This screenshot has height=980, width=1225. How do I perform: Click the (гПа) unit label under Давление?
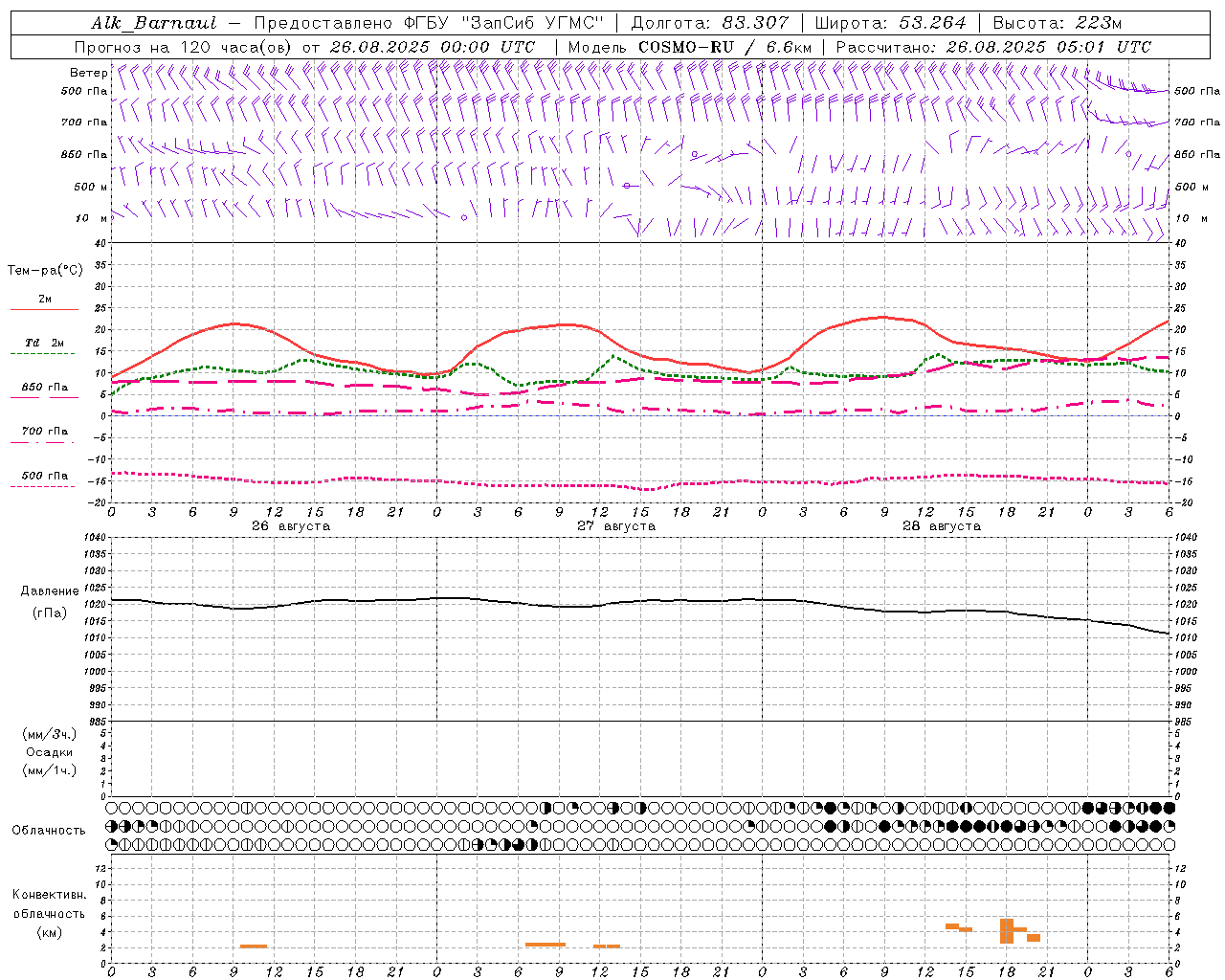pos(50,613)
